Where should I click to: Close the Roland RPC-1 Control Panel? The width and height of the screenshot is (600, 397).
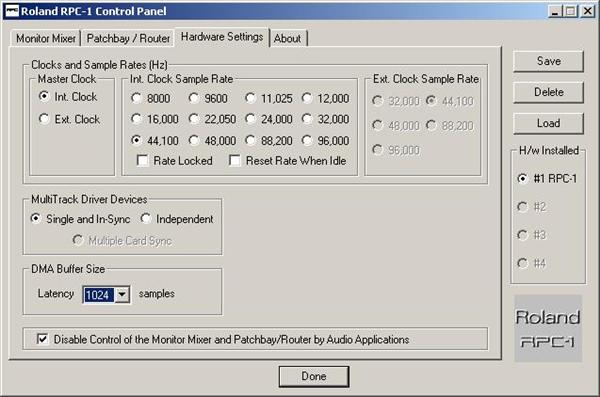click(x=588, y=11)
